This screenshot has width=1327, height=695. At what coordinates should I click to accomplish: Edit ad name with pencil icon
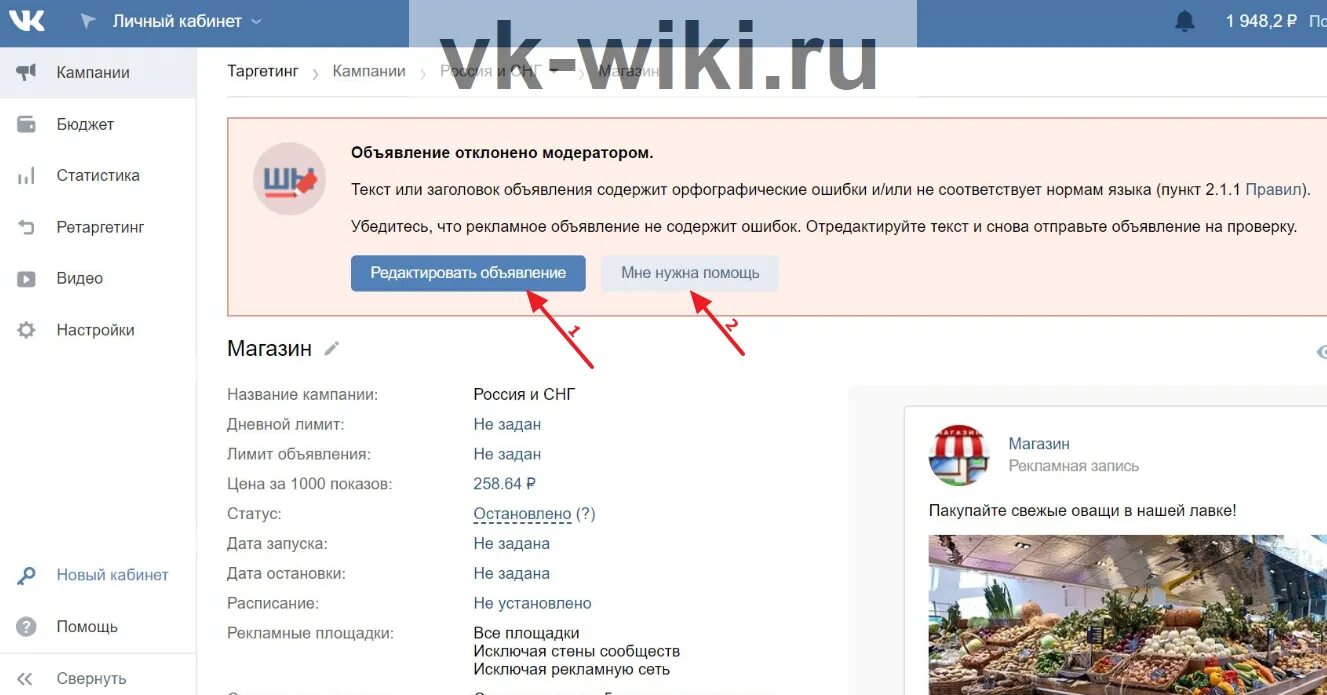pyautogui.click(x=331, y=348)
